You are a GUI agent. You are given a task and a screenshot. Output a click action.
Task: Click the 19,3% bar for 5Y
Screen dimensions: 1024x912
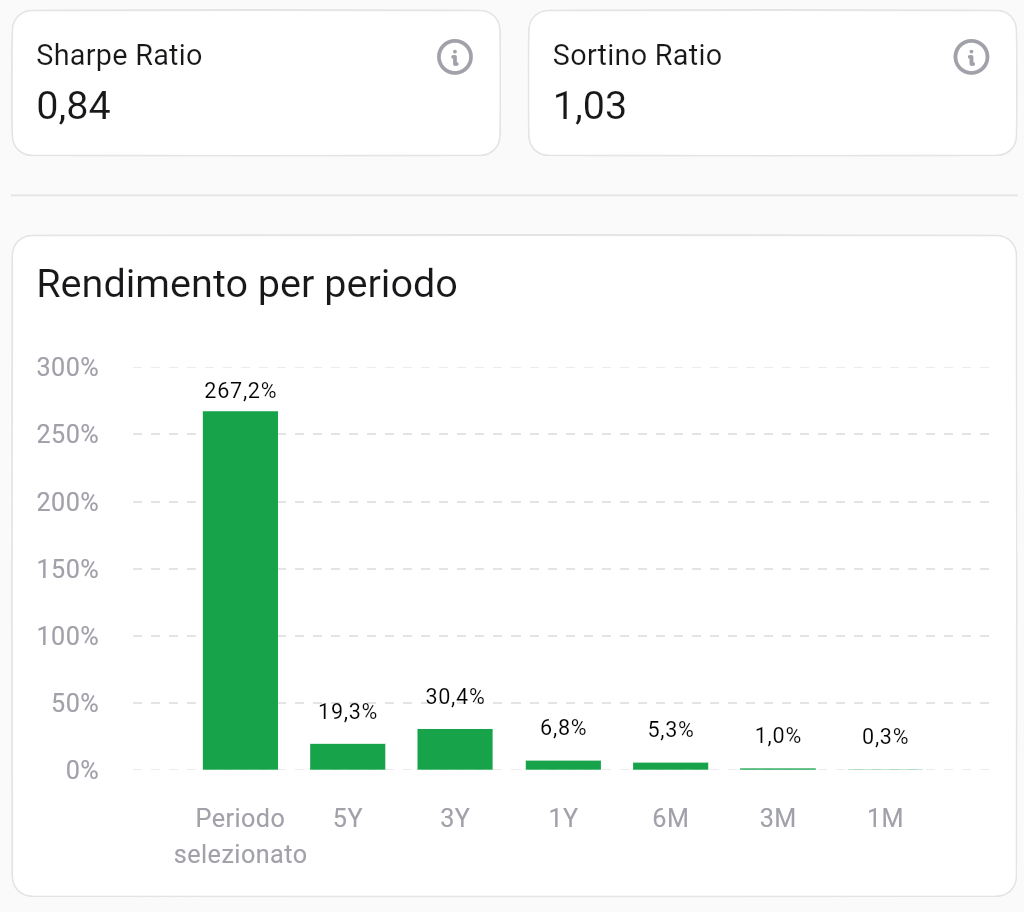(348, 755)
